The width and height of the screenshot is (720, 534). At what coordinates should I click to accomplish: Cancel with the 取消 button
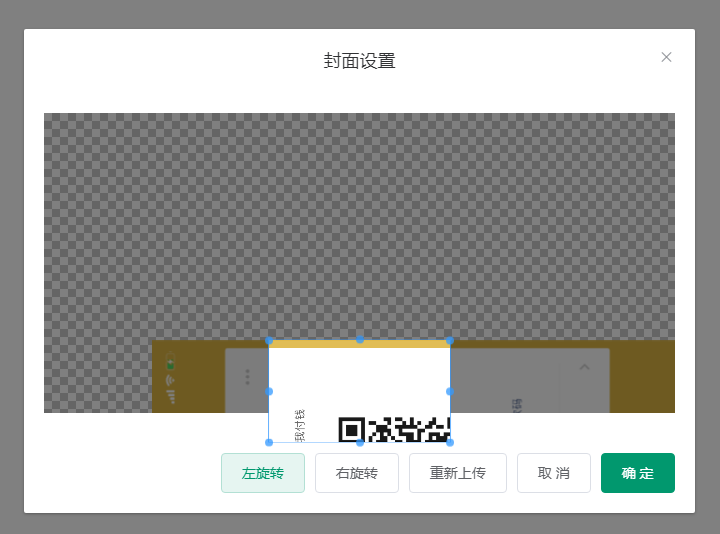coord(554,473)
